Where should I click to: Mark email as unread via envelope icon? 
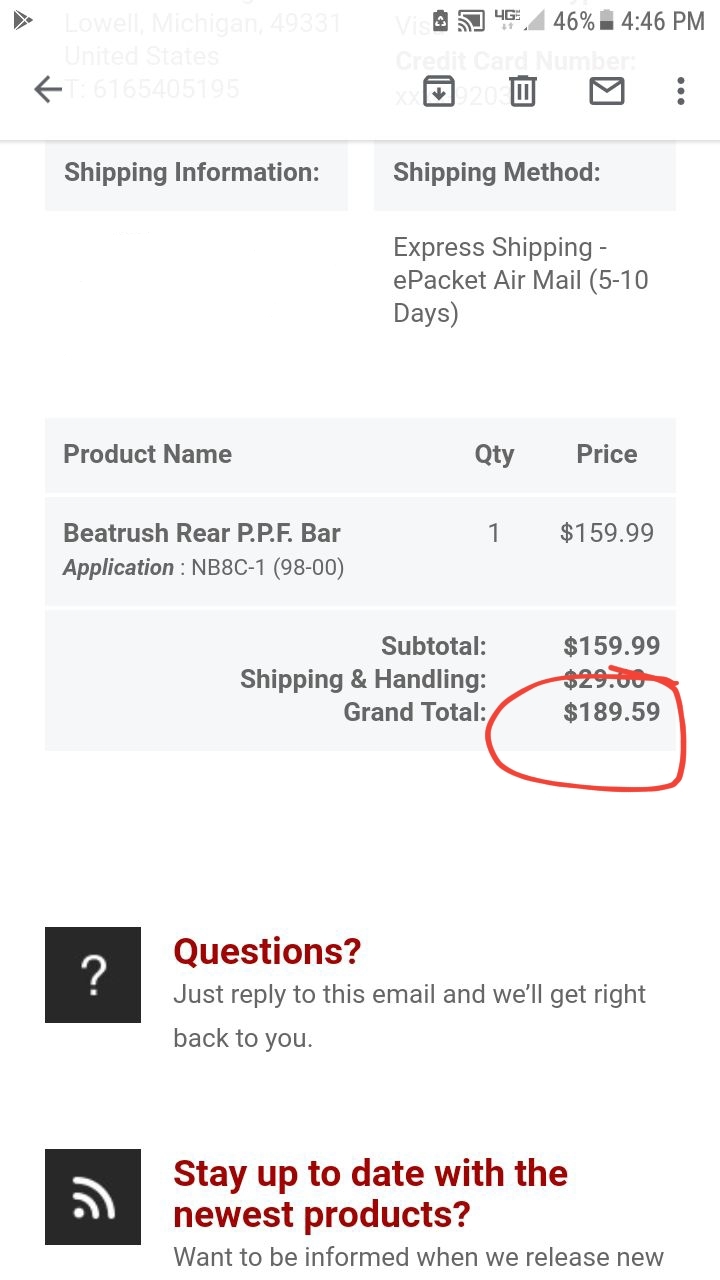pyautogui.click(x=606, y=91)
